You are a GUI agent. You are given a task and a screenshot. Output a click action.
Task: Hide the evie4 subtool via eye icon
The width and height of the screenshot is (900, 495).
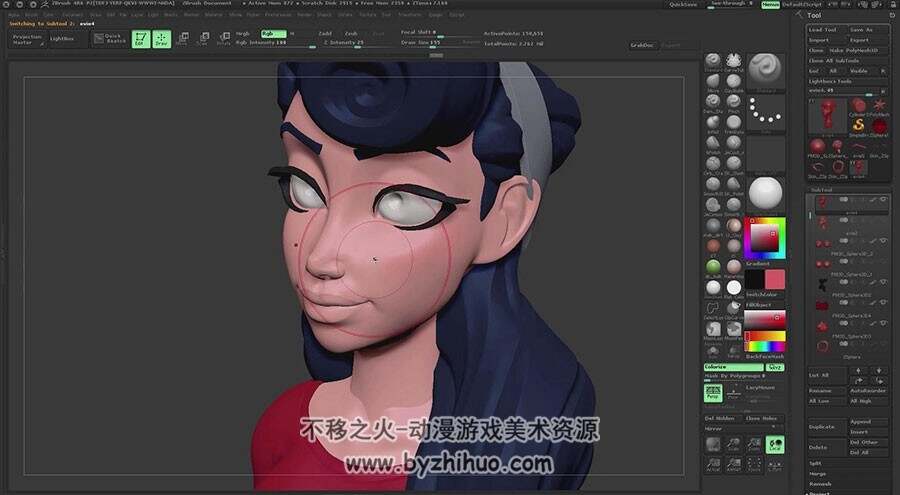tap(883, 200)
